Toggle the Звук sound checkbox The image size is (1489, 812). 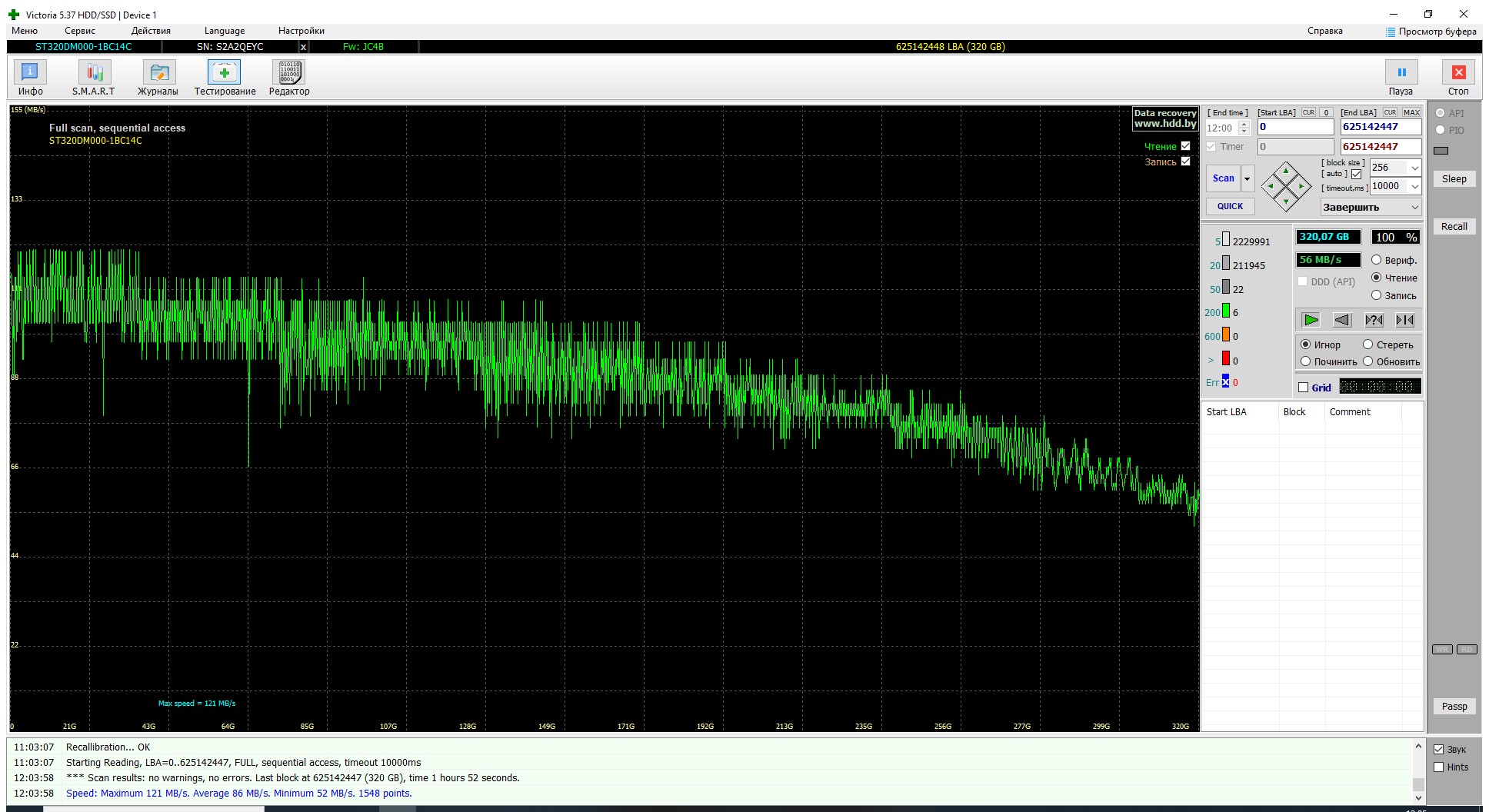(x=1438, y=749)
